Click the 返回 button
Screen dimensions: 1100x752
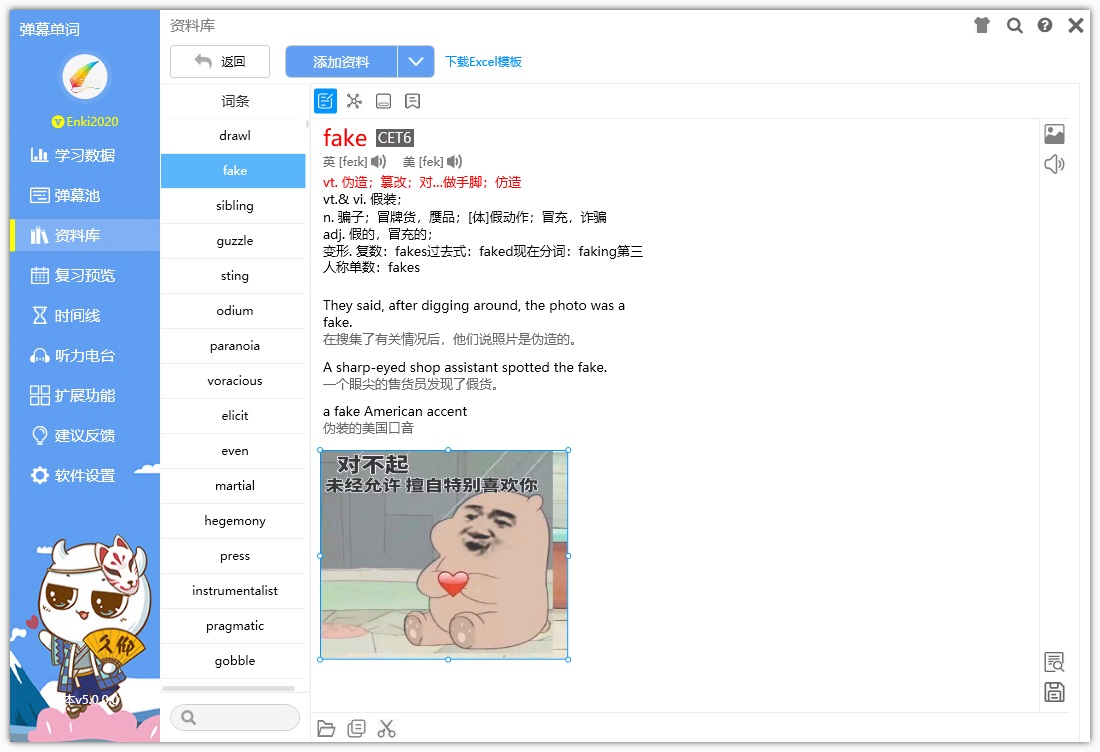220,61
